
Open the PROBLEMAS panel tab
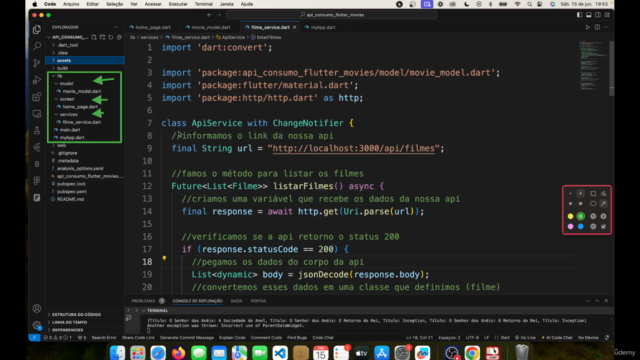143,301
